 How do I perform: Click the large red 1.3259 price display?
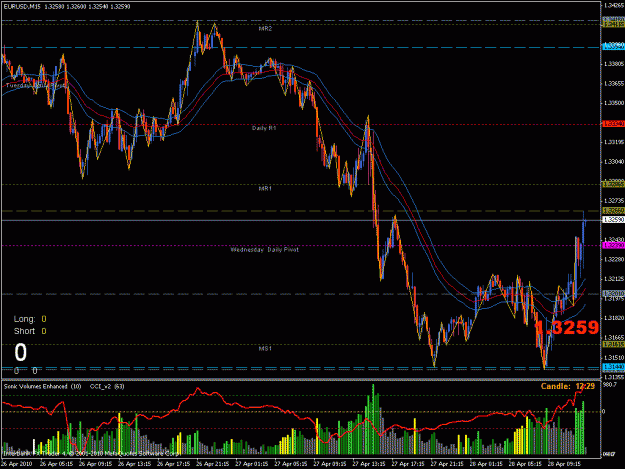pos(566,328)
